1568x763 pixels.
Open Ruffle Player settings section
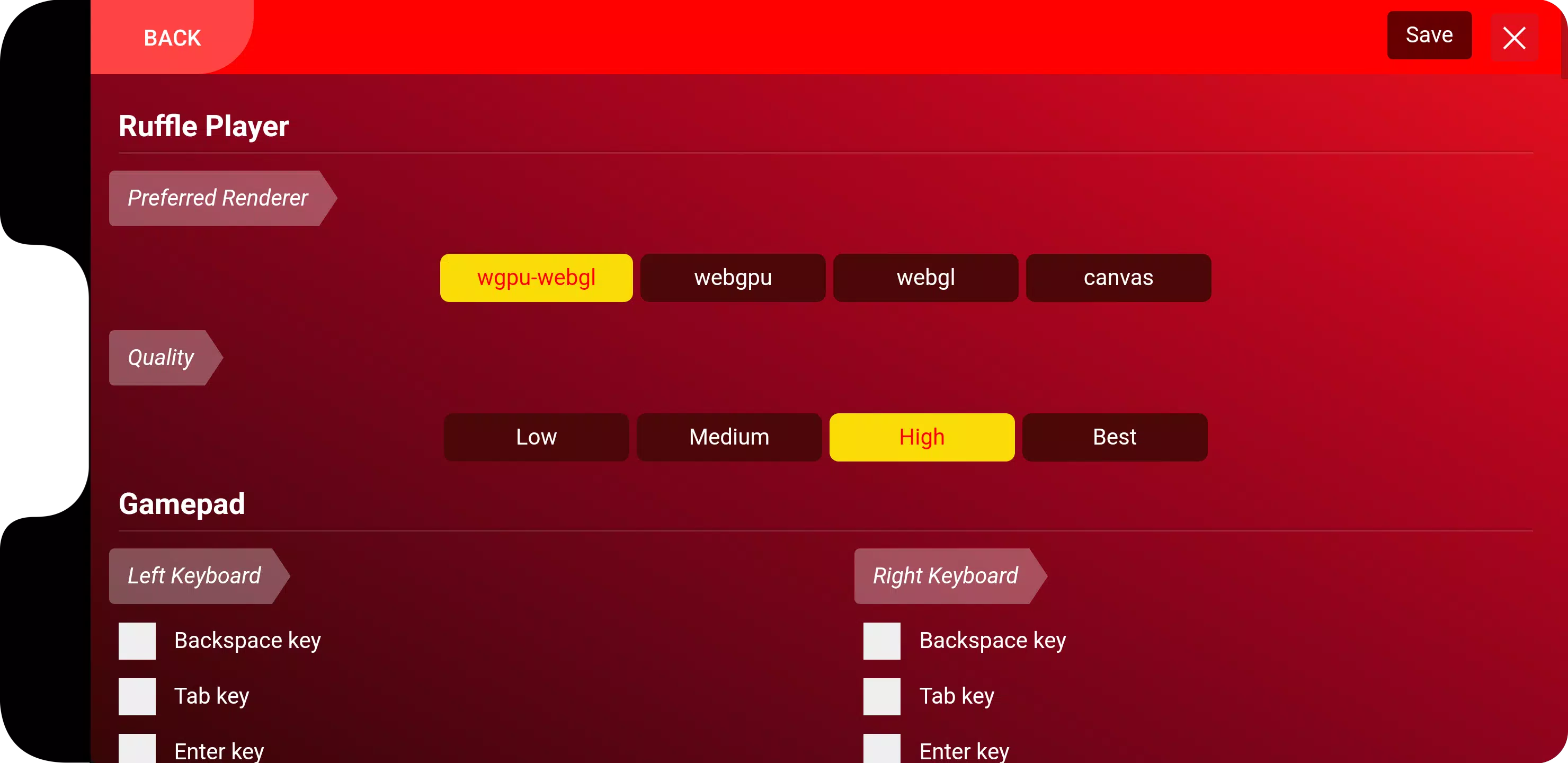[204, 126]
